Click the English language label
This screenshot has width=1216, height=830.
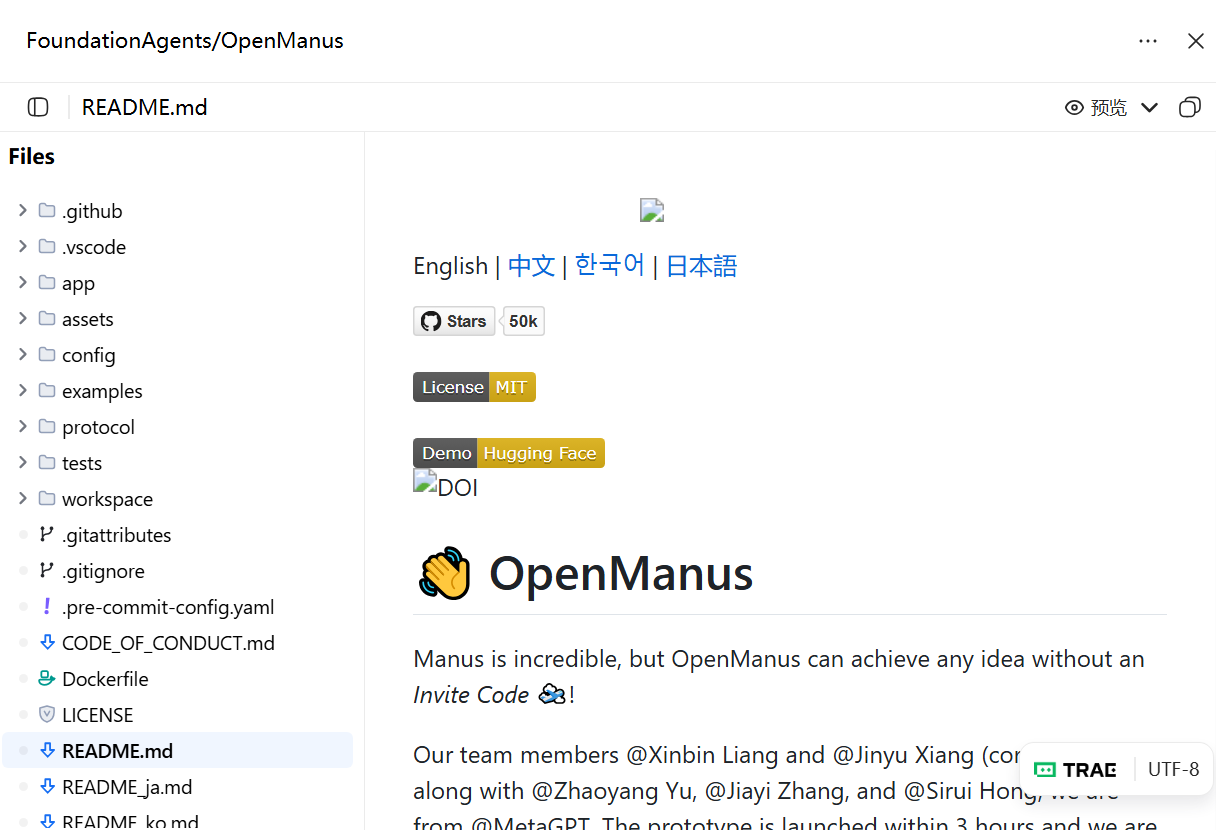coord(450,266)
